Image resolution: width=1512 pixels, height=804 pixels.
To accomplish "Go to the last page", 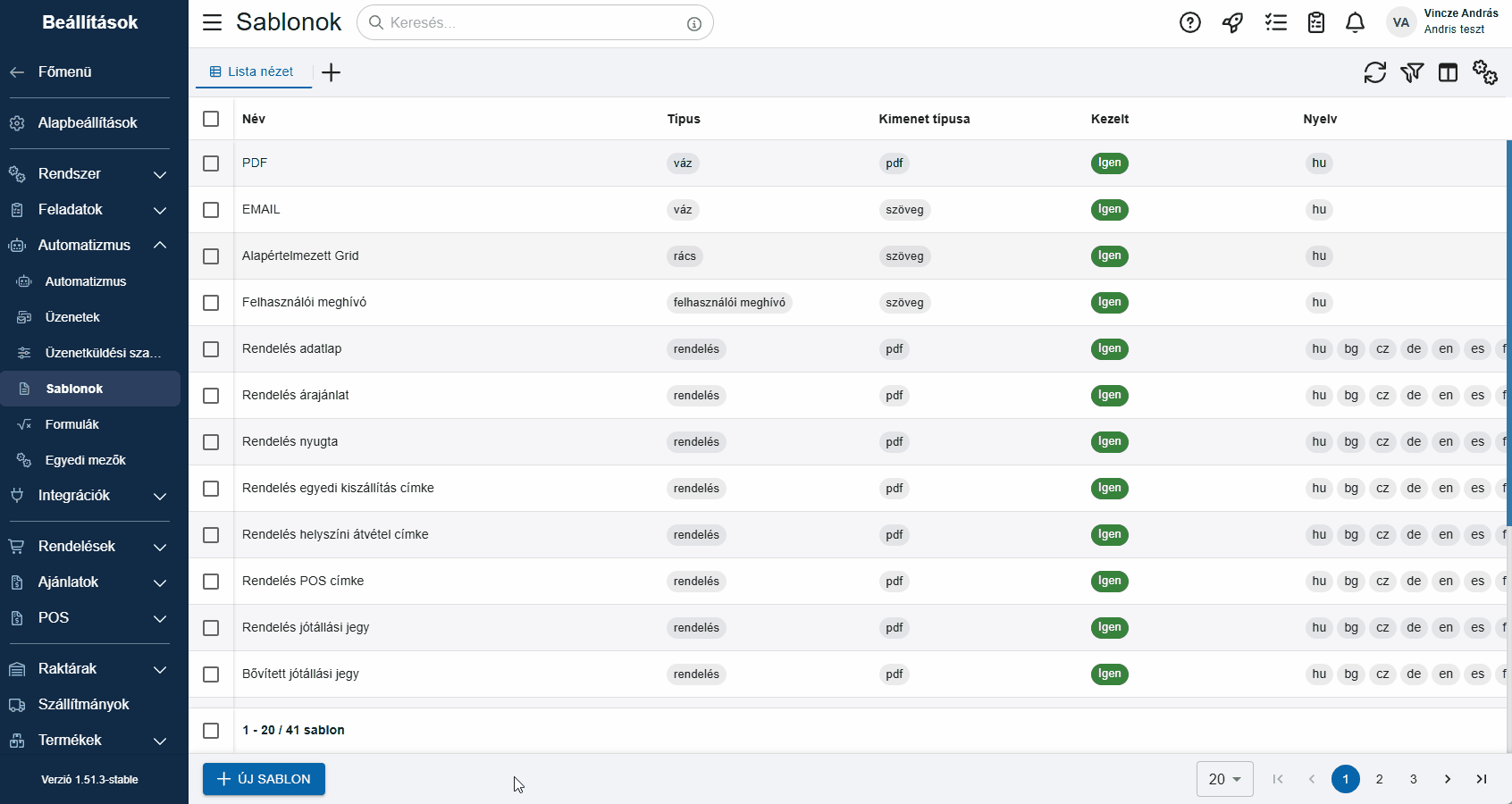I will pyautogui.click(x=1481, y=779).
